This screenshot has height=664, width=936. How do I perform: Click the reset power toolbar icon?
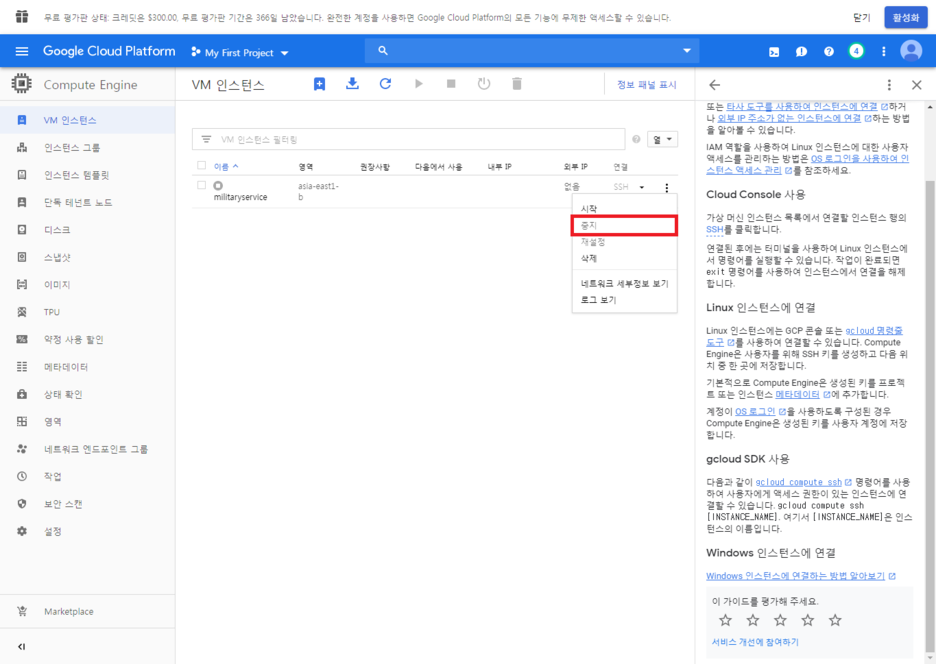coord(484,84)
